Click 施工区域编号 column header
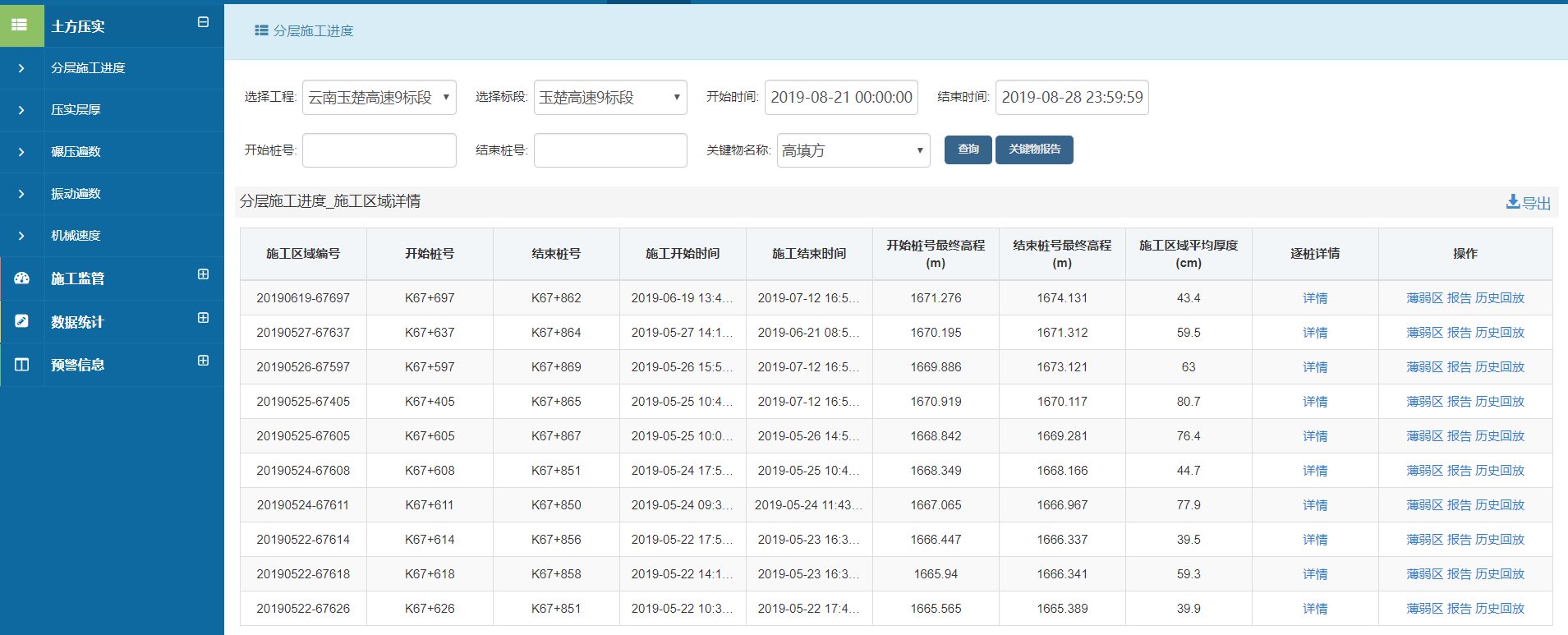This screenshot has height=635, width=1568. tap(303, 254)
